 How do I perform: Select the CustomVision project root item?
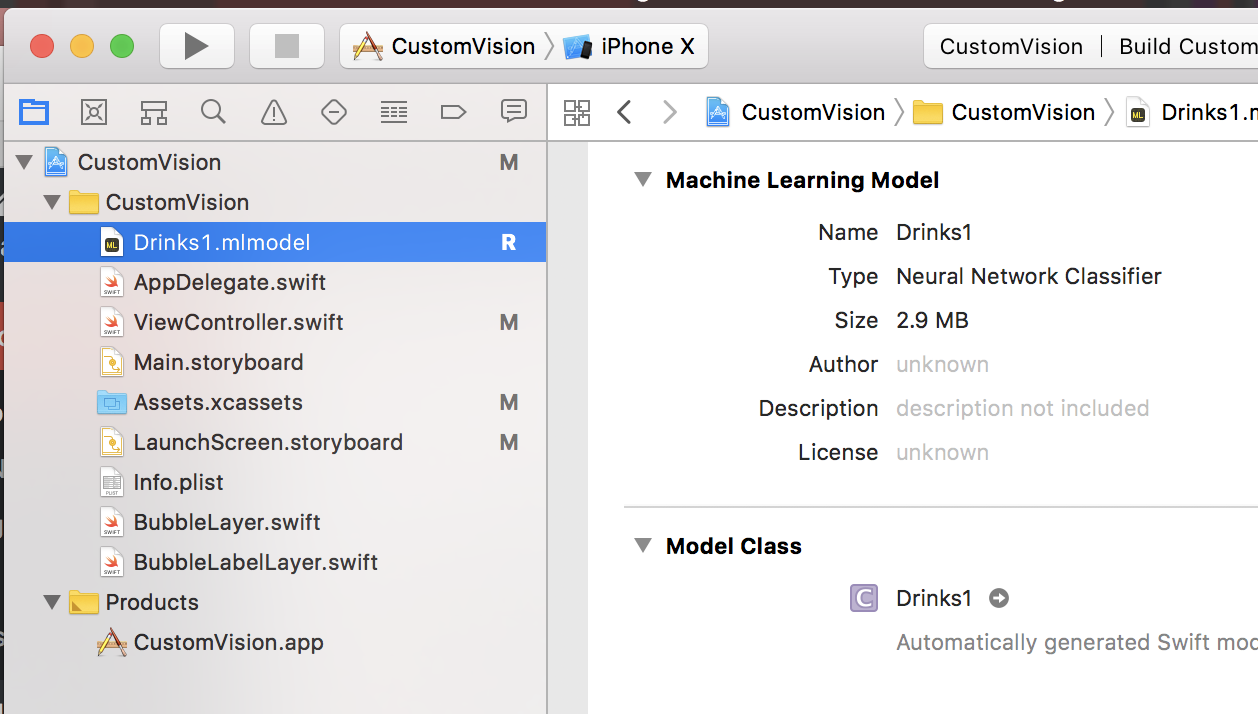coord(275,162)
